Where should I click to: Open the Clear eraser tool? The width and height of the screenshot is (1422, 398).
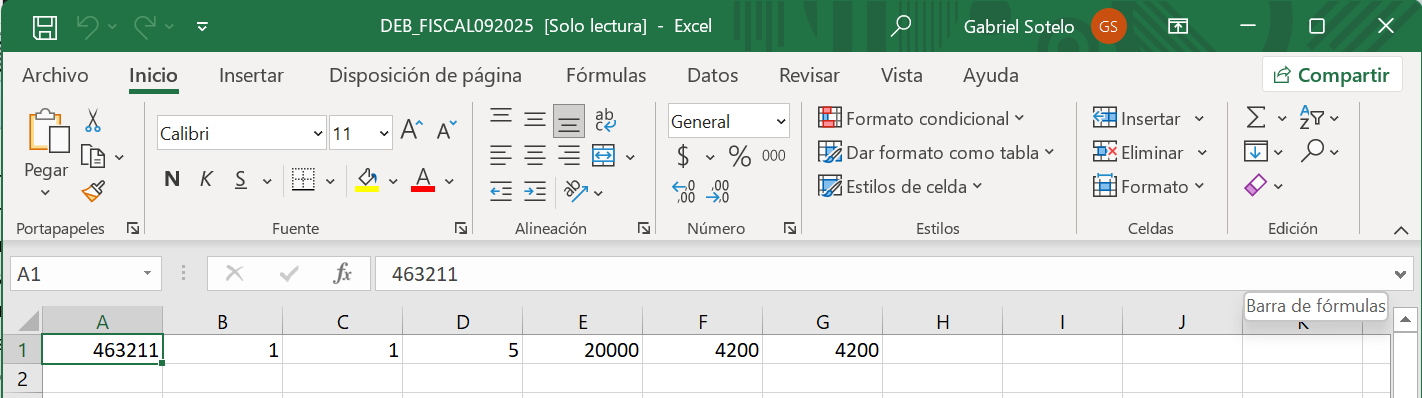pyautogui.click(x=1256, y=186)
